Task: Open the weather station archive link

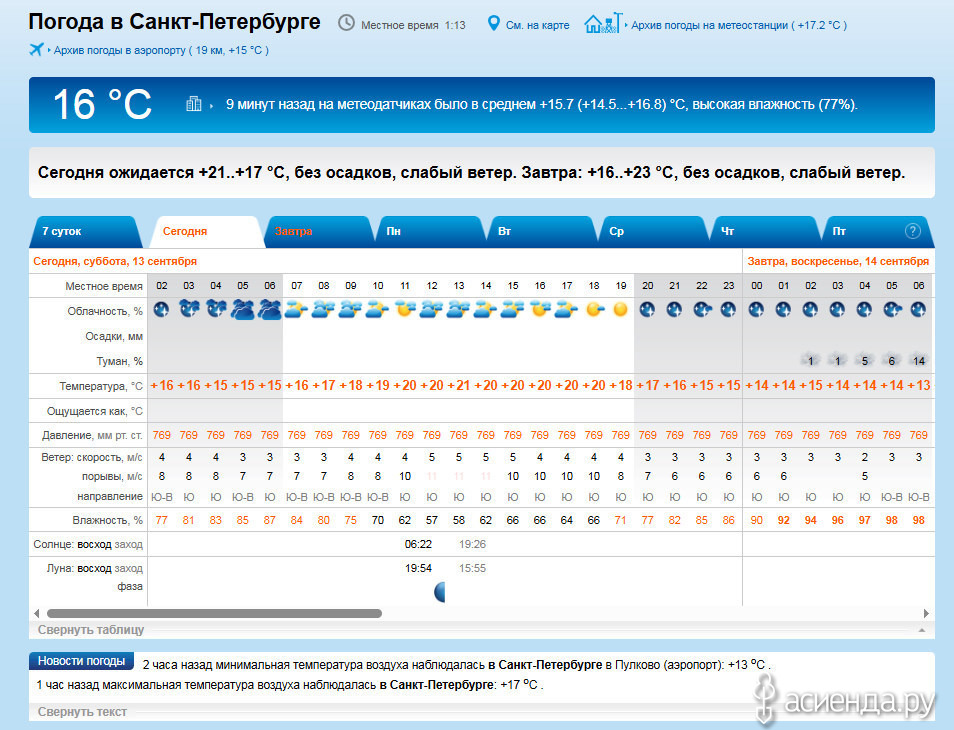Action: pos(739,26)
